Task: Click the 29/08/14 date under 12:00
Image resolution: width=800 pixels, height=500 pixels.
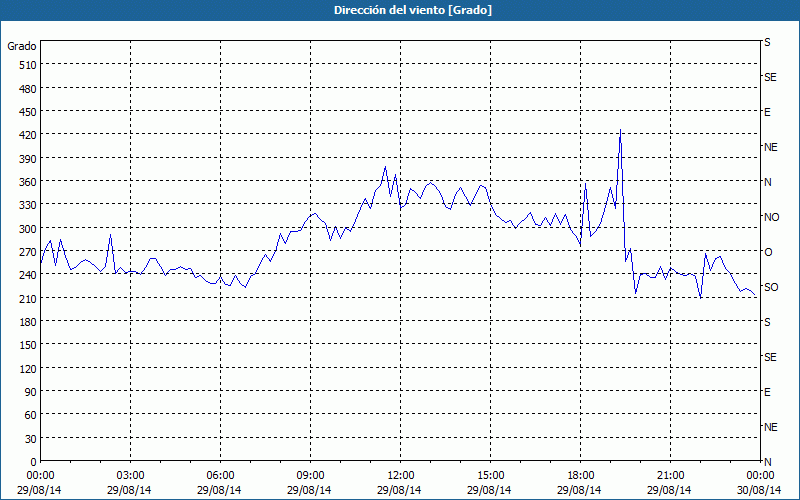Action: 399,490
